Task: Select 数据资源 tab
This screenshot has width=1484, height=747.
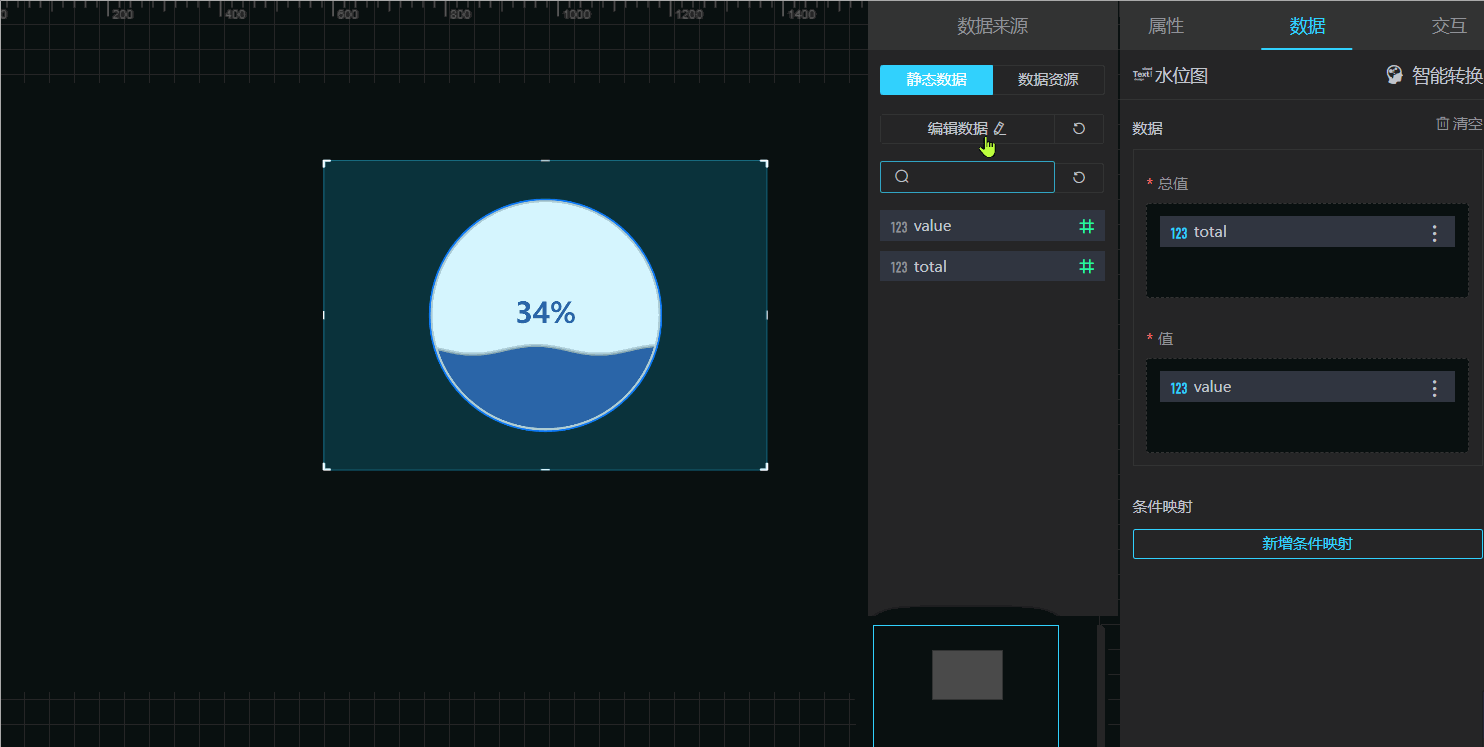Action: pyautogui.click(x=1048, y=80)
